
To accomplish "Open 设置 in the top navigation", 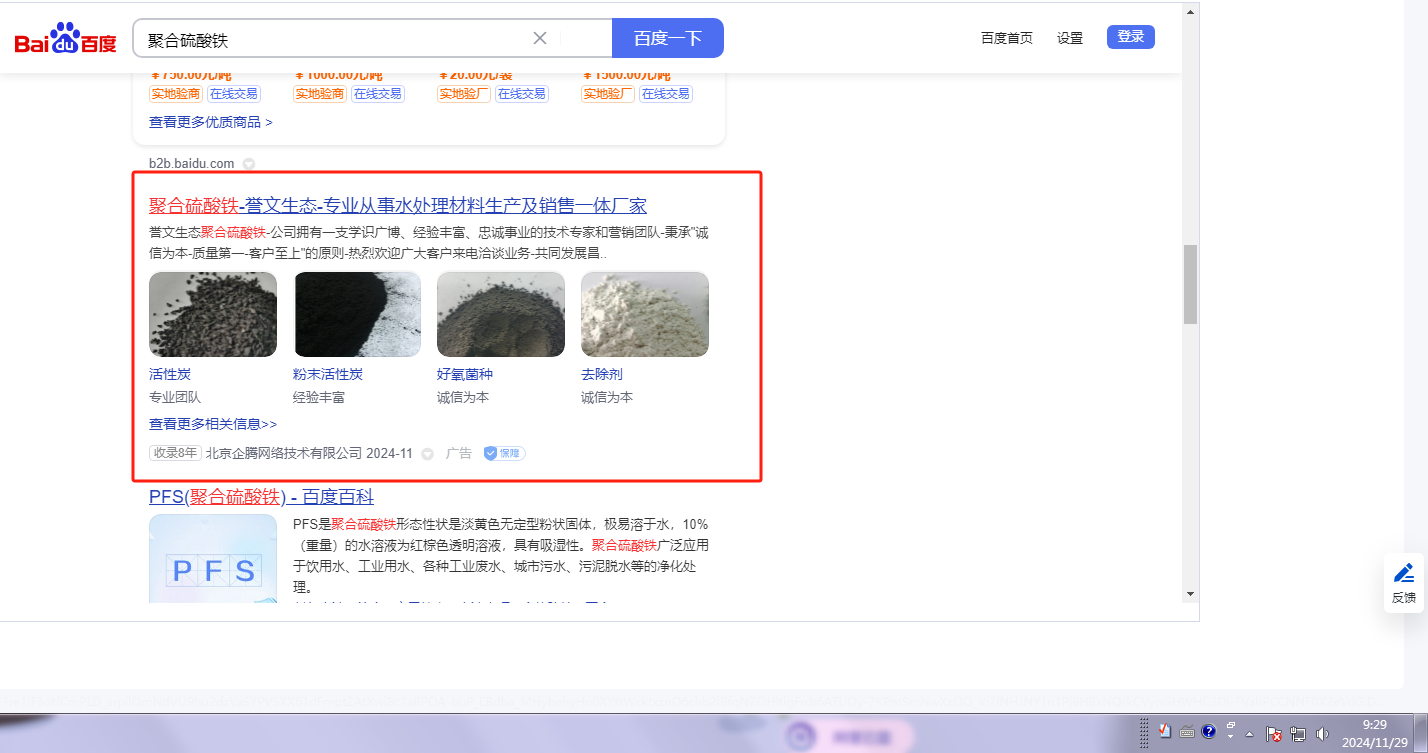I will click(1070, 38).
